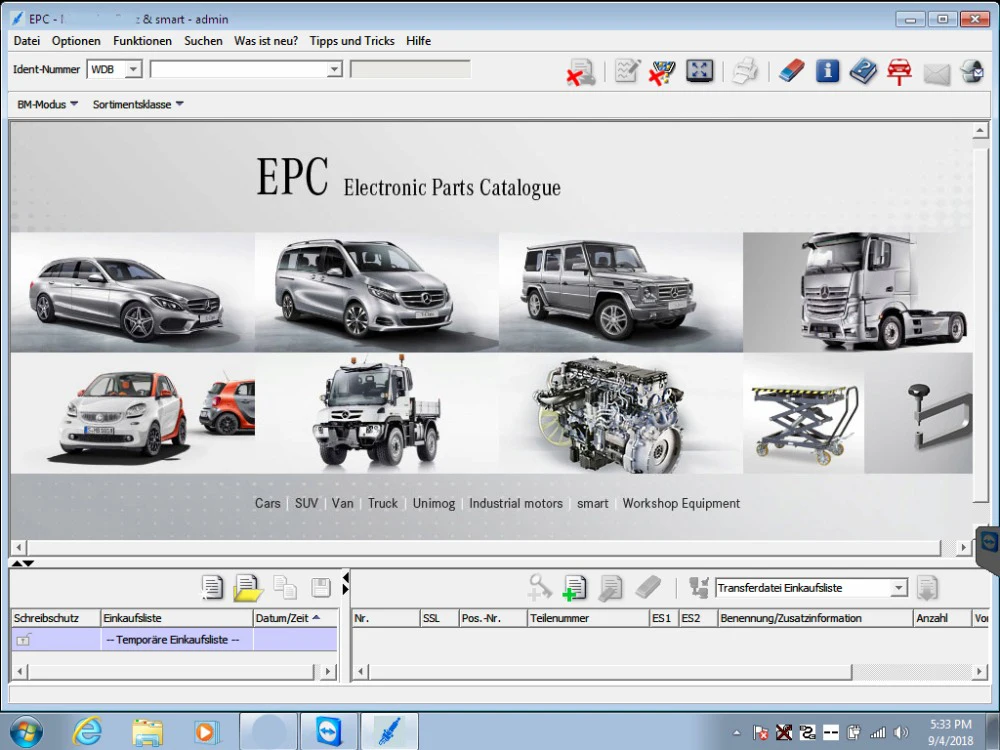
Task: Show hidden tray icons arrow
Action: (x=737, y=733)
